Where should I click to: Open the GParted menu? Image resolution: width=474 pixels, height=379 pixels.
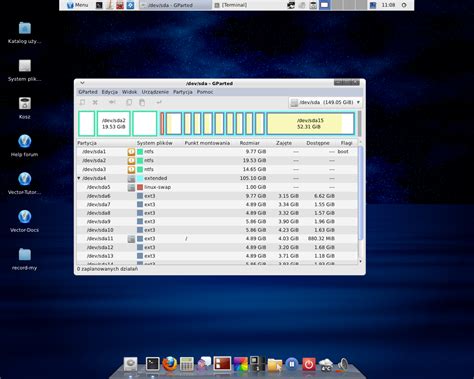coord(88,92)
